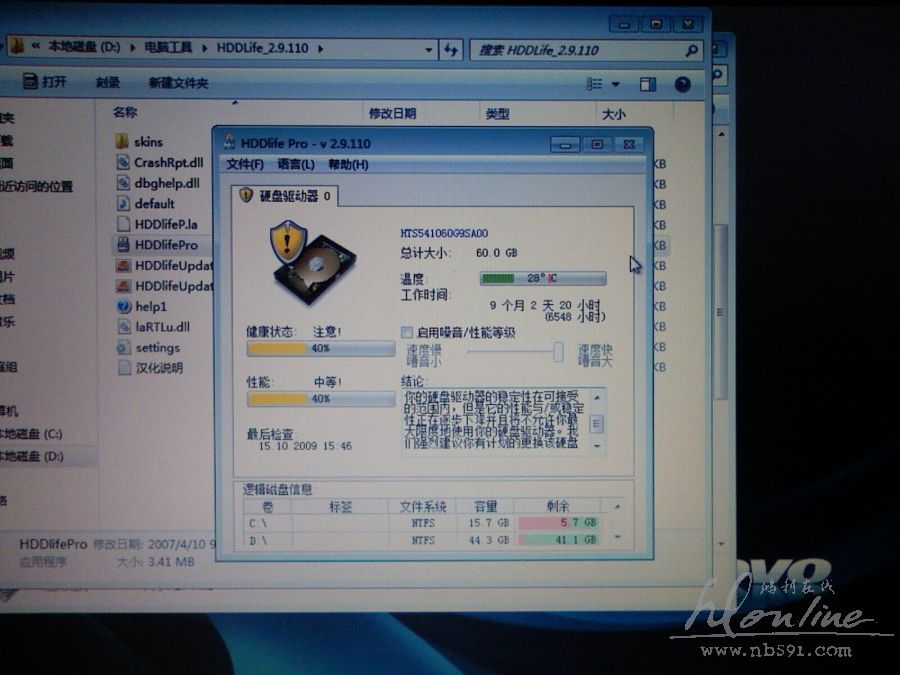Toggle the Explorer preview pane icon
The image size is (900, 675).
click(x=648, y=84)
